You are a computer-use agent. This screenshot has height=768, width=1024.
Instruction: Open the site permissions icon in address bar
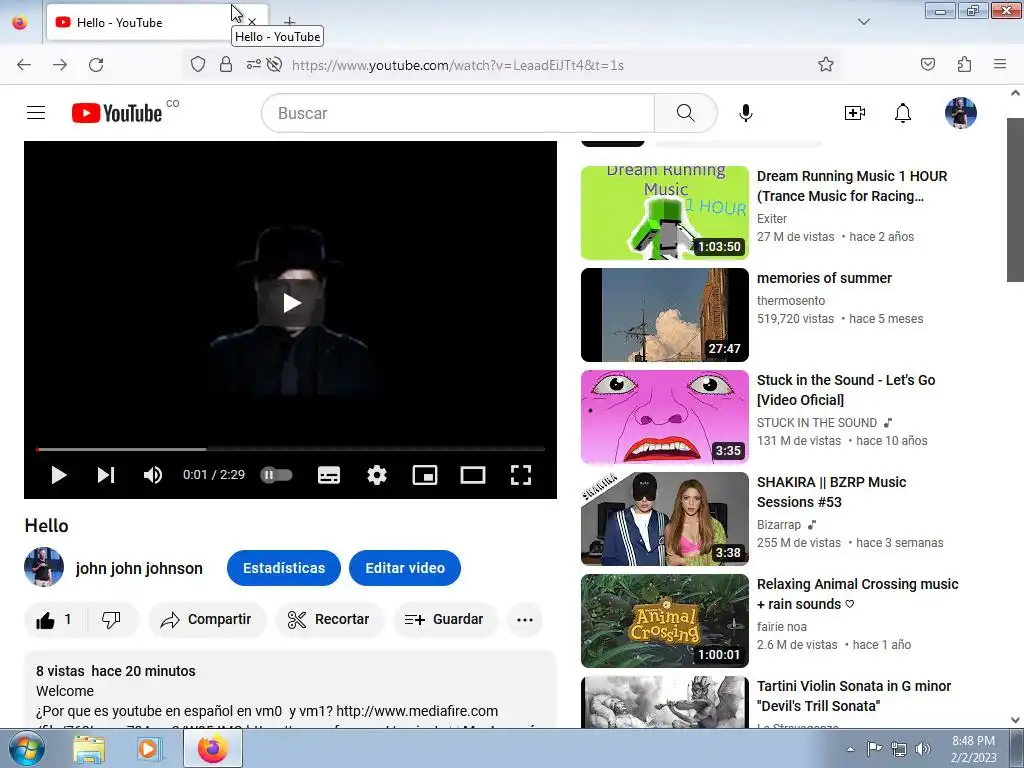click(x=253, y=64)
